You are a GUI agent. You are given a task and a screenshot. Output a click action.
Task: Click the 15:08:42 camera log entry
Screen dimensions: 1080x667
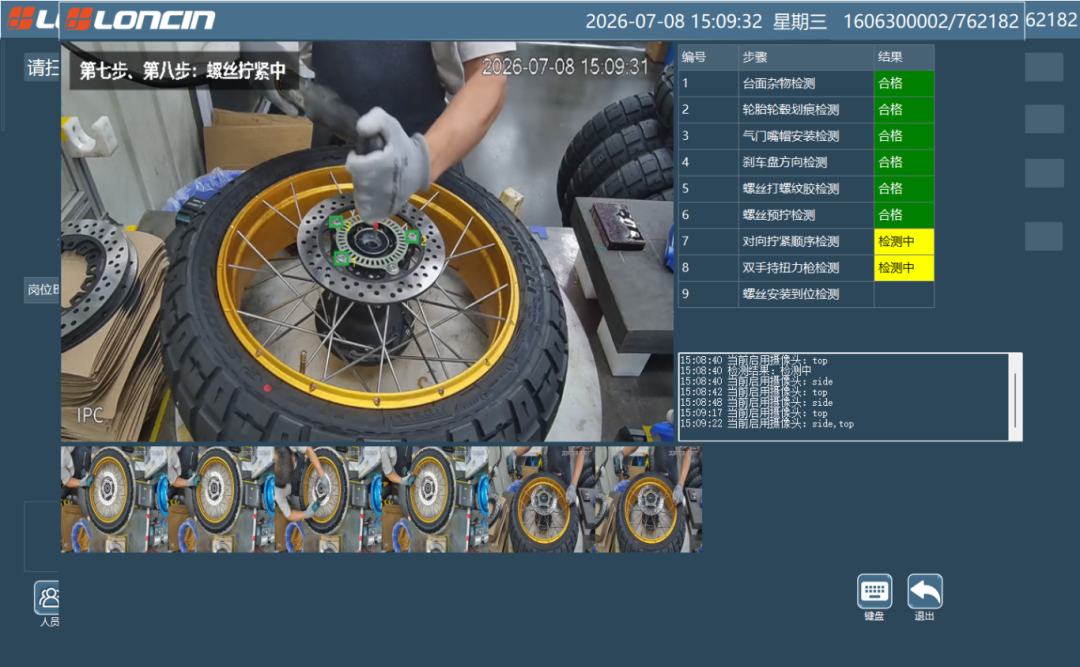point(754,392)
